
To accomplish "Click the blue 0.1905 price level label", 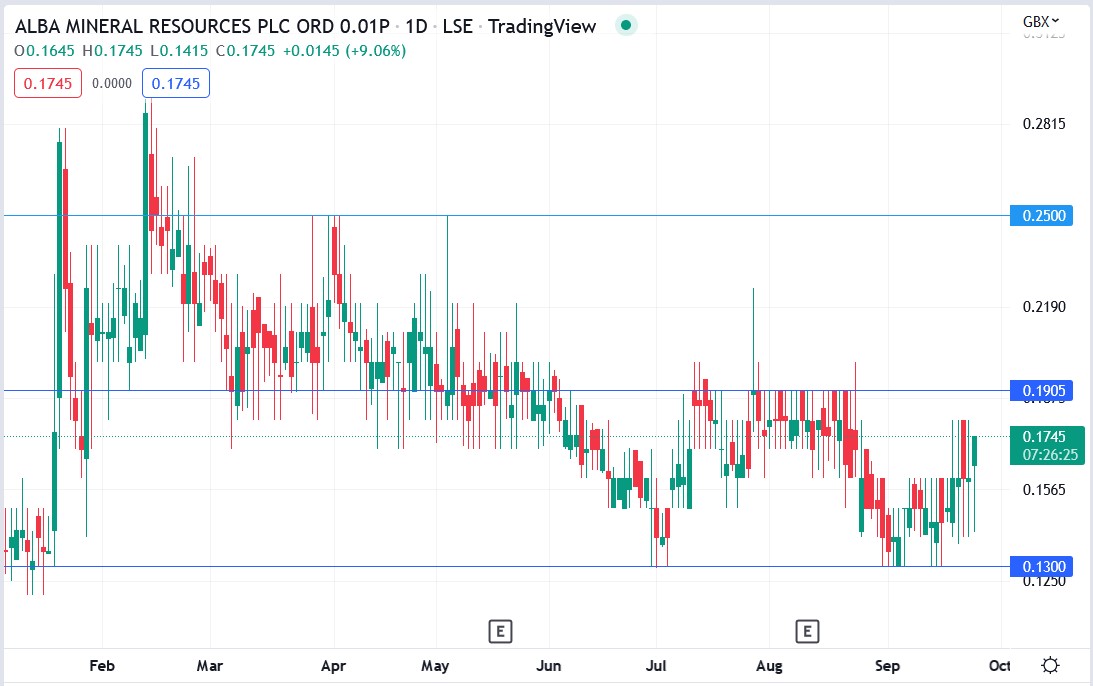I will [1041, 390].
